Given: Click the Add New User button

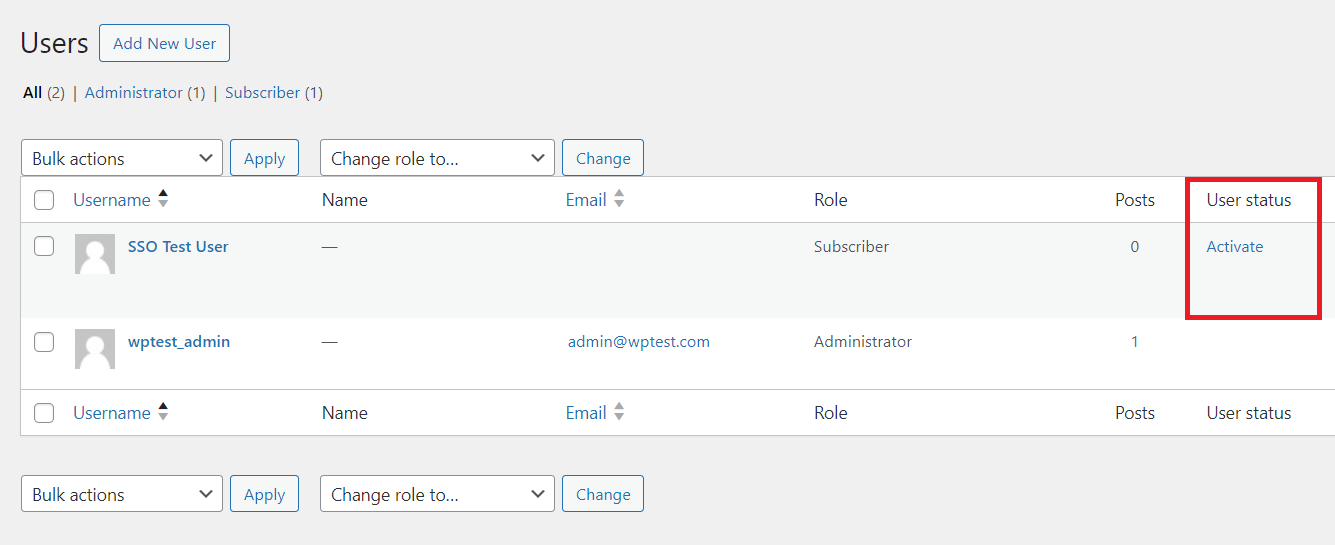Looking at the screenshot, I should 164,44.
